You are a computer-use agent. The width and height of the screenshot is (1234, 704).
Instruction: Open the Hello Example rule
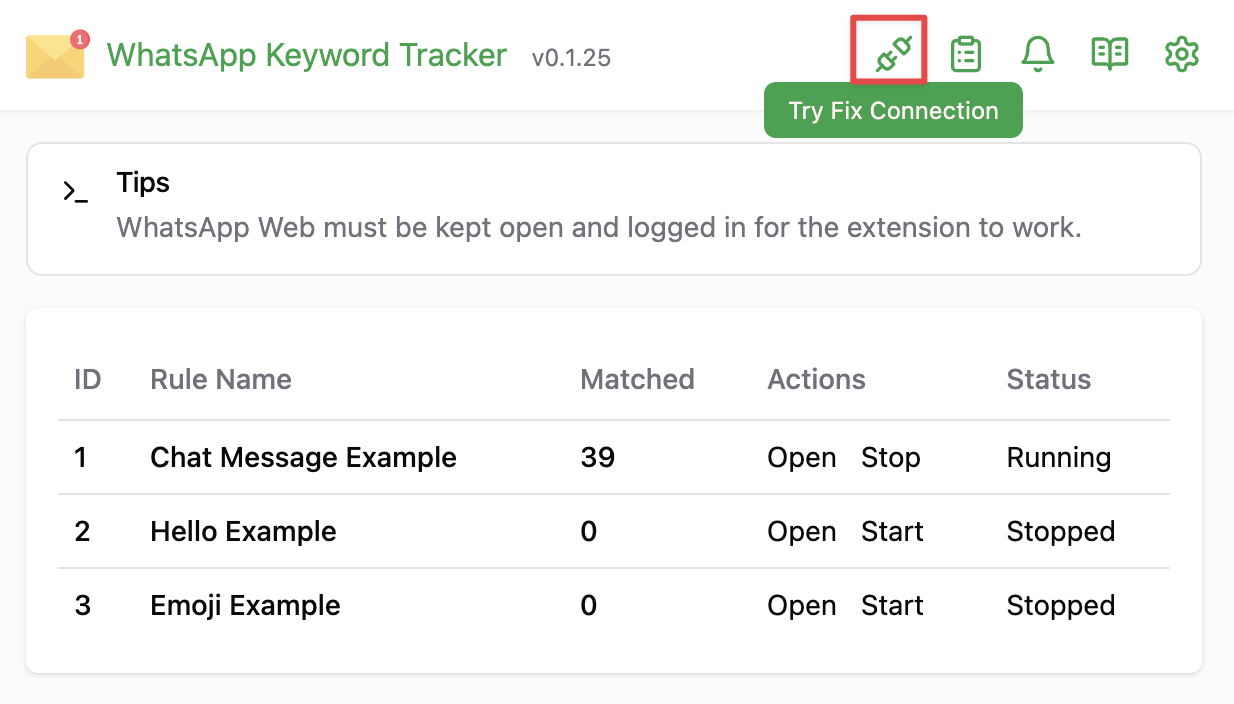point(802,532)
